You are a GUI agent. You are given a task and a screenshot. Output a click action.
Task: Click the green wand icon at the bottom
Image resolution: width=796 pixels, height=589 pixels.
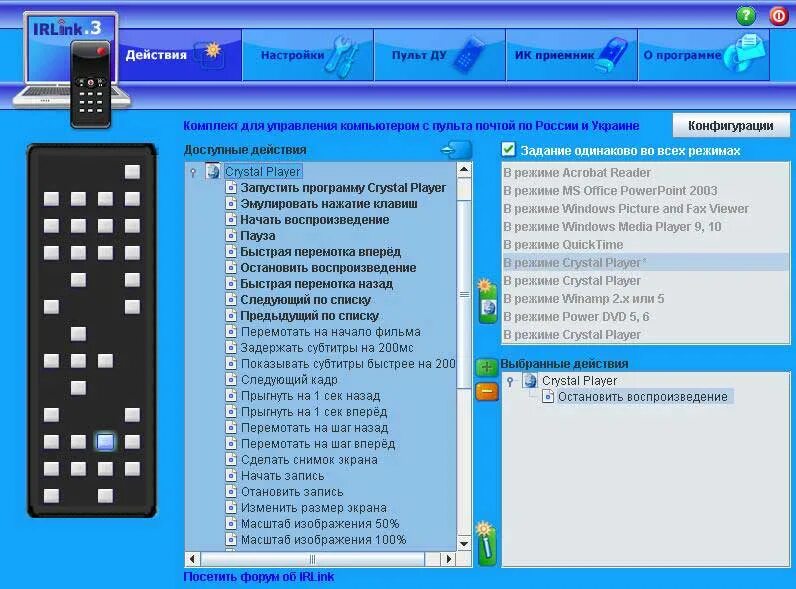486,543
